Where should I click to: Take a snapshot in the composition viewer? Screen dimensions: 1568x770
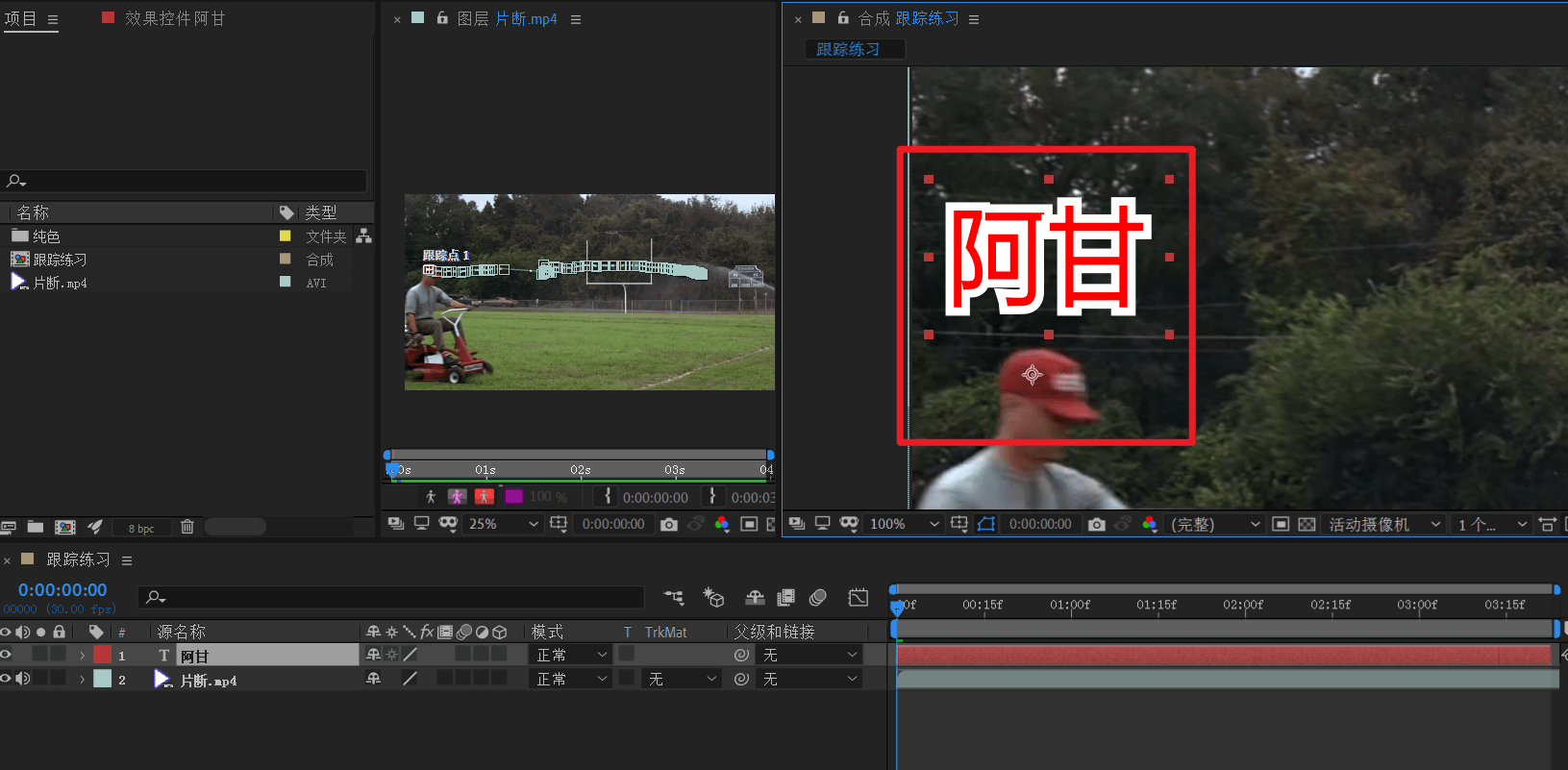tap(1096, 524)
